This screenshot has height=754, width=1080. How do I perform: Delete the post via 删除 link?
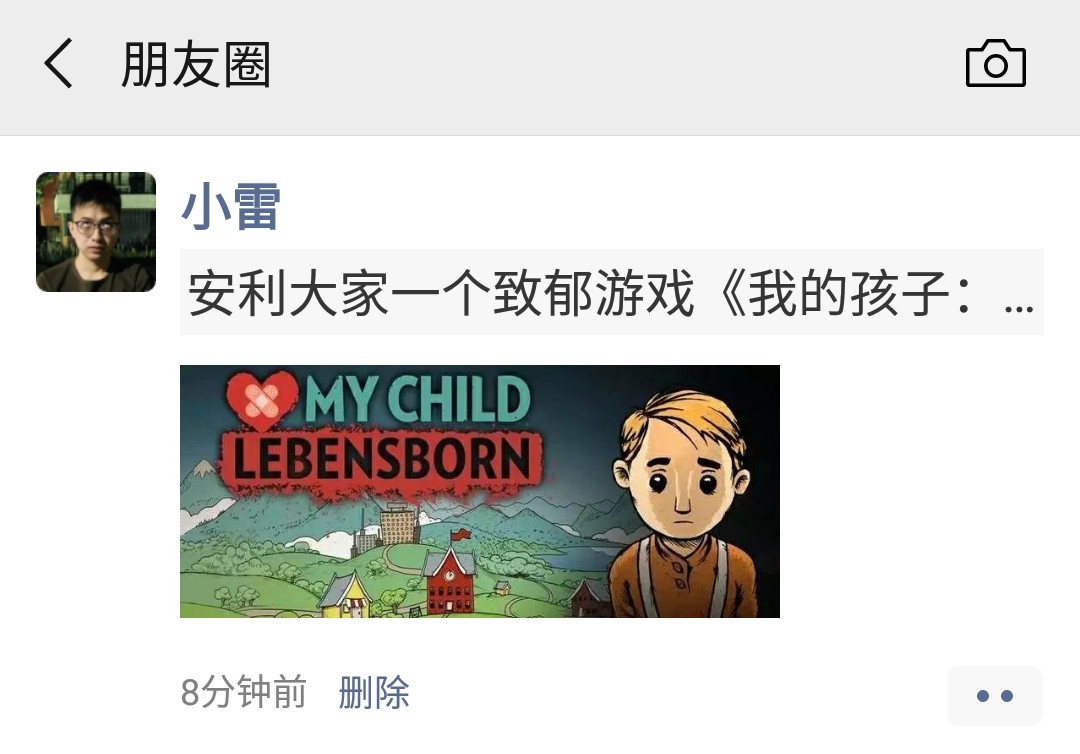[x=374, y=693]
